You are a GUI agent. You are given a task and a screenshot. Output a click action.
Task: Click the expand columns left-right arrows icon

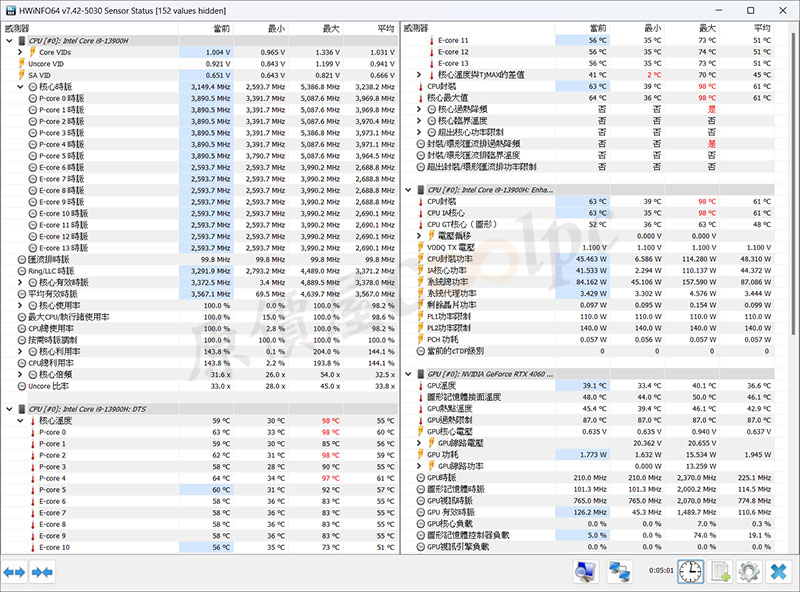(15, 572)
